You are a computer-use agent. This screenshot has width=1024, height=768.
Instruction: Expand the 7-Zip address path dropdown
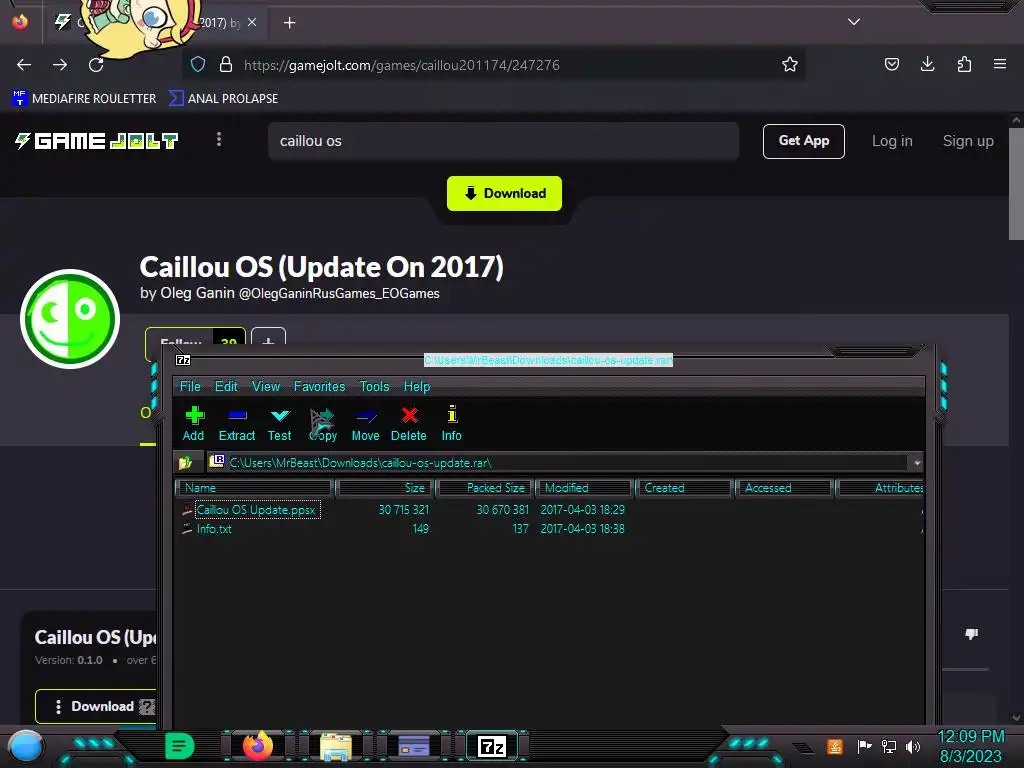[917, 462]
